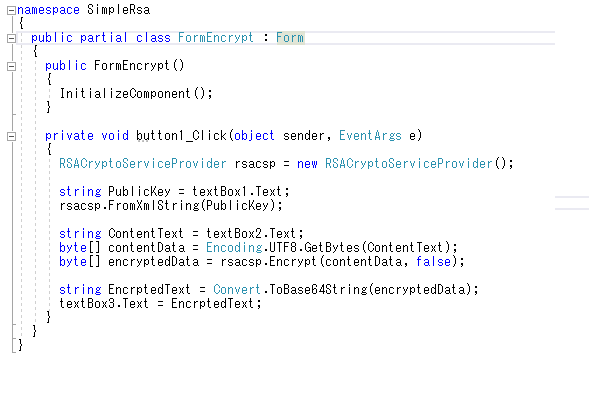The height and width of the screenshot is (403, 589).
Task: Click the 'Form' base class name
Action: pyautogui.click(x=290, y=38)
